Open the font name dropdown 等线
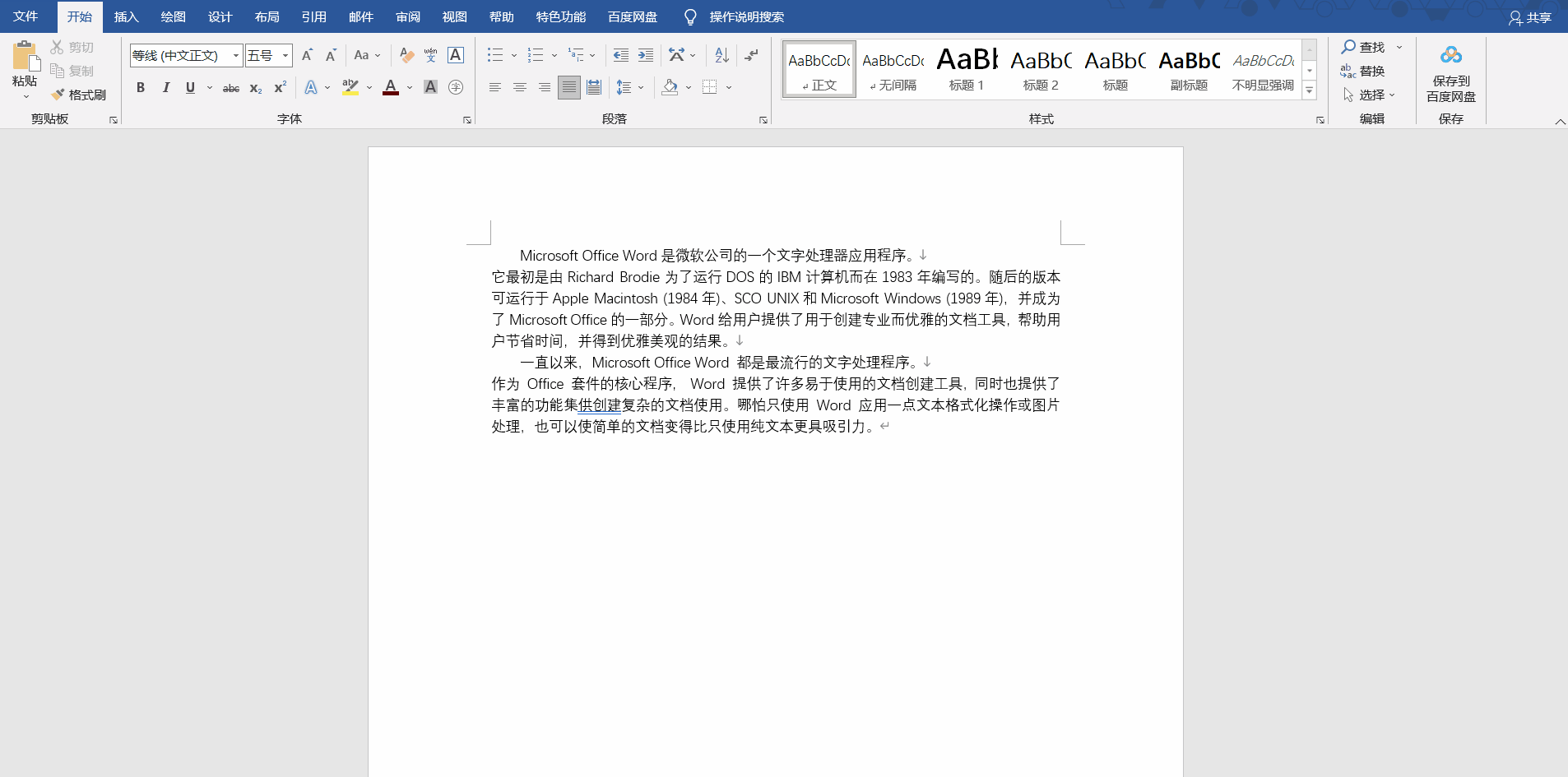The height and width of the screenshot is (777, 1568). [x=236, y=56]
